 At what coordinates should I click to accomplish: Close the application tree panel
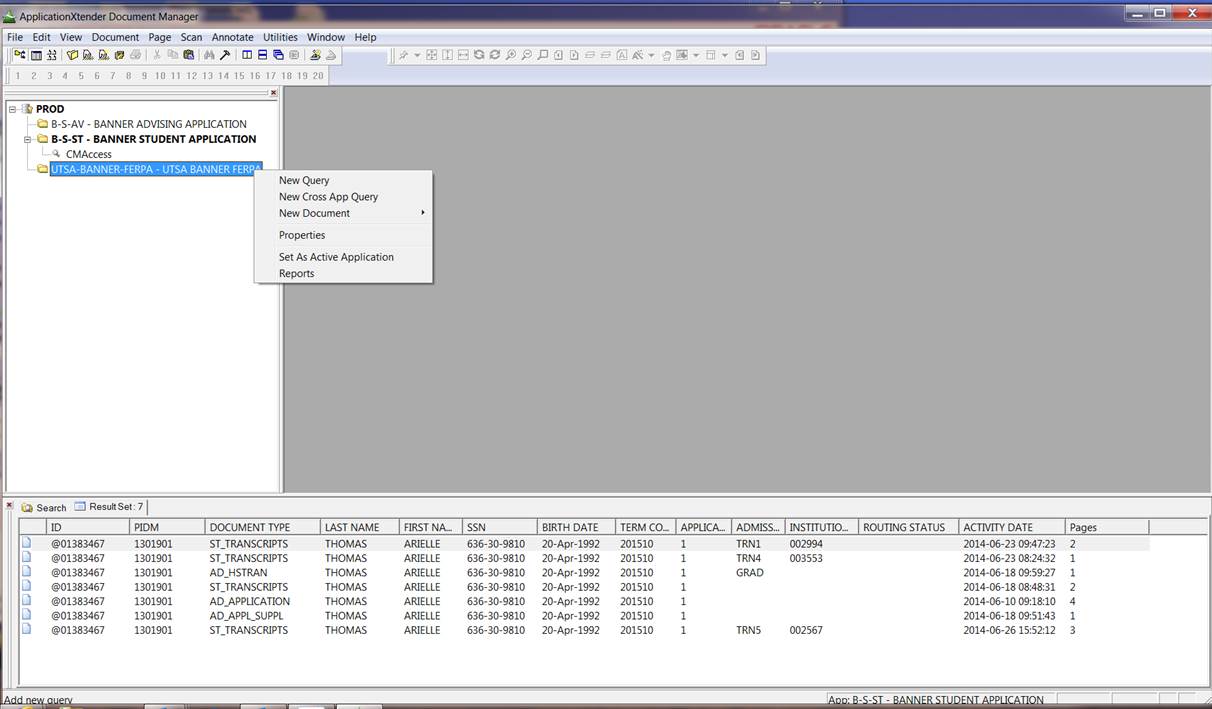273,93
